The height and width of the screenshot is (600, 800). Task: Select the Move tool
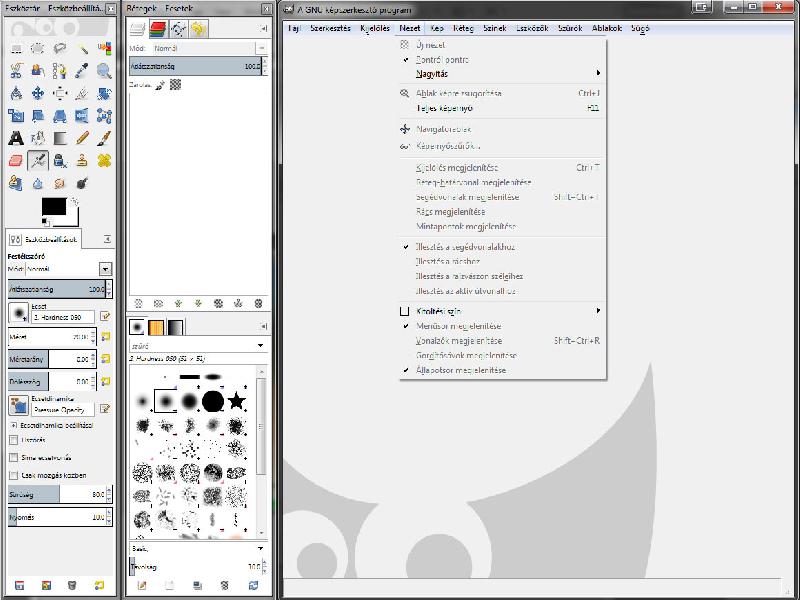tap(38, 93)
